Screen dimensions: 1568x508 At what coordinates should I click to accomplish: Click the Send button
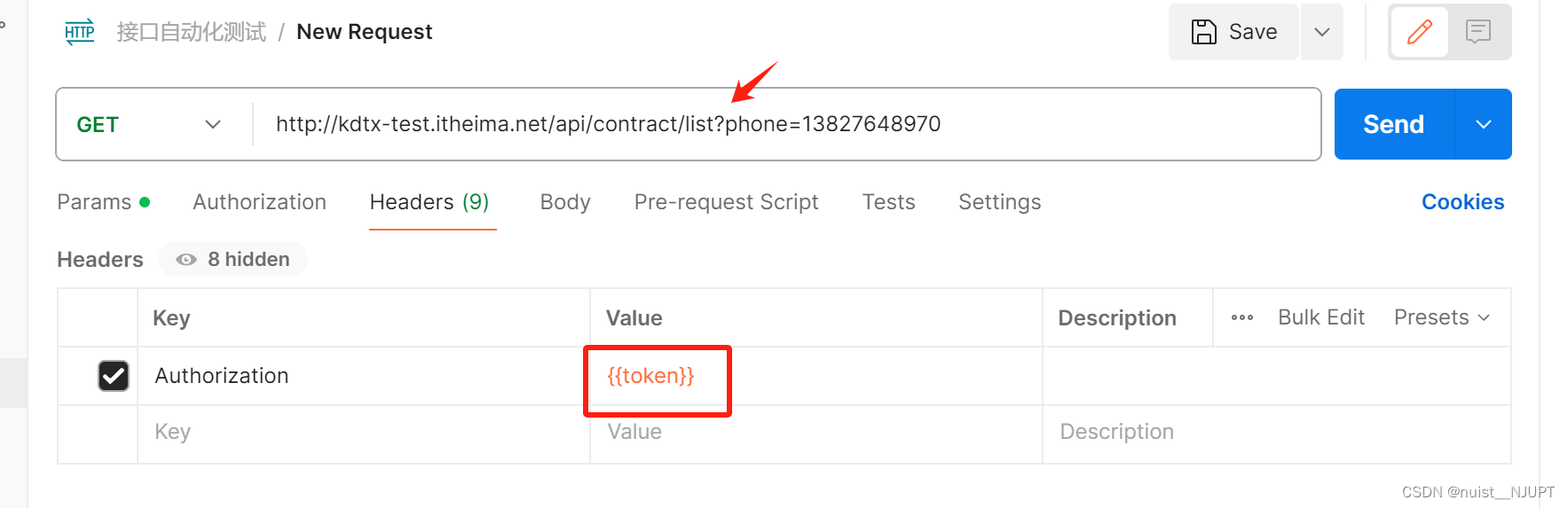click(1393, 125)
